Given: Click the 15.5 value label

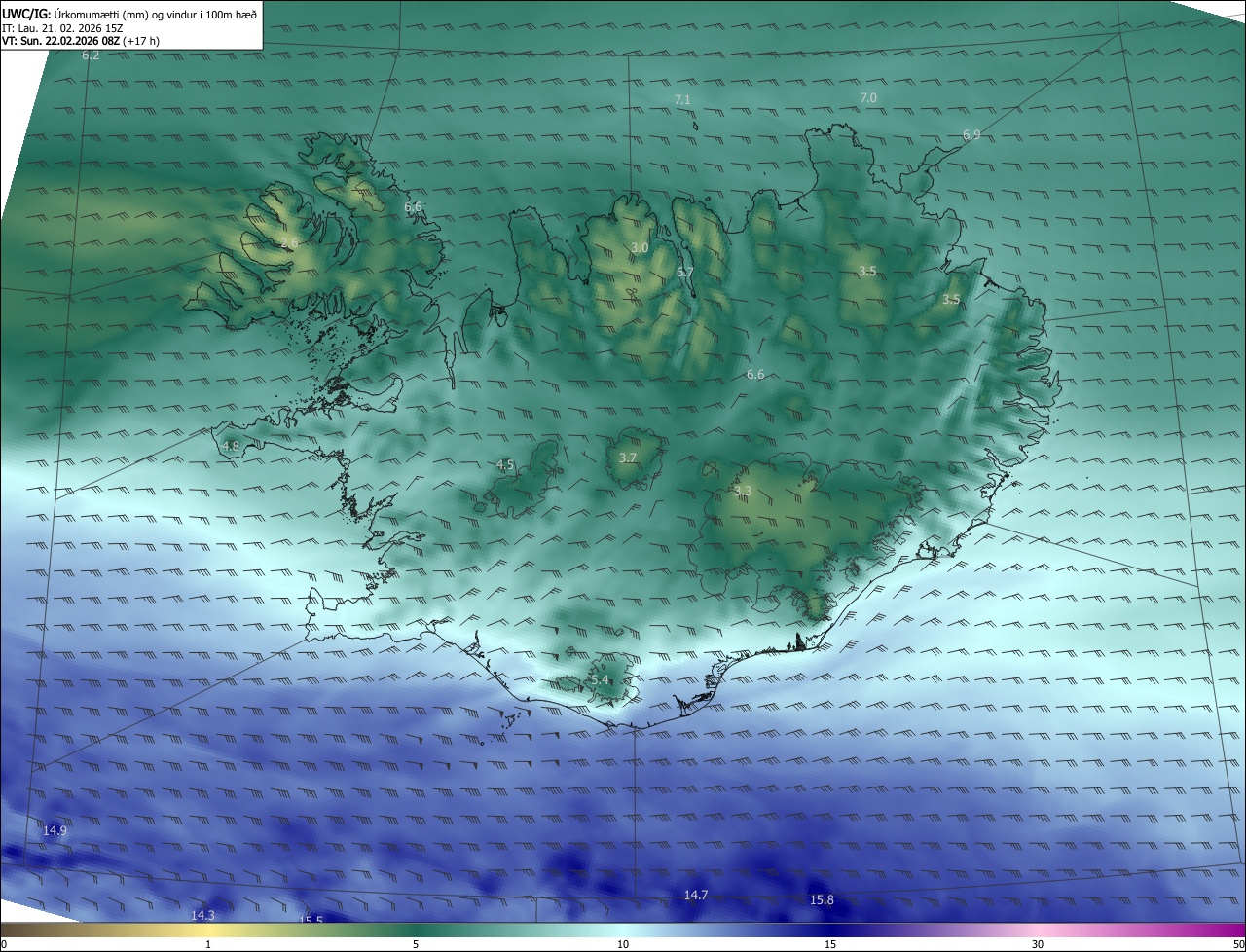Looking at the screenshot, I should pos(311,920).
